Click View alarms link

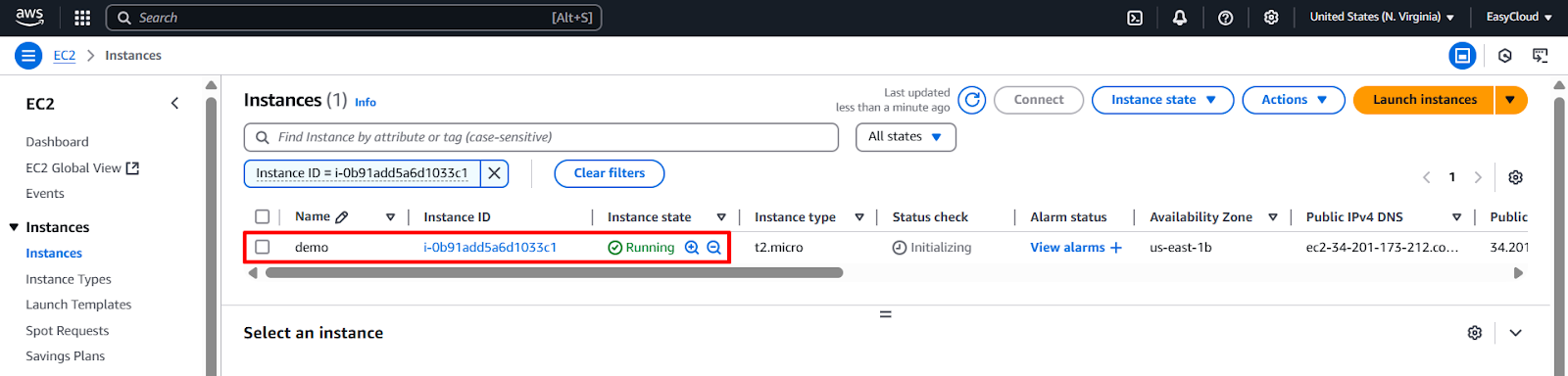point(1067,248)
